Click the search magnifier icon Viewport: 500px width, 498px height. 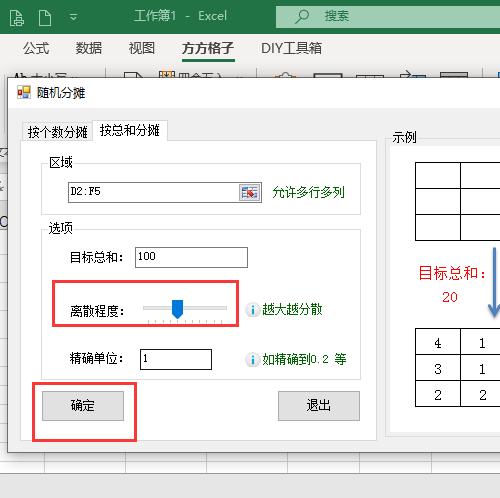click(x=302, y=16)
